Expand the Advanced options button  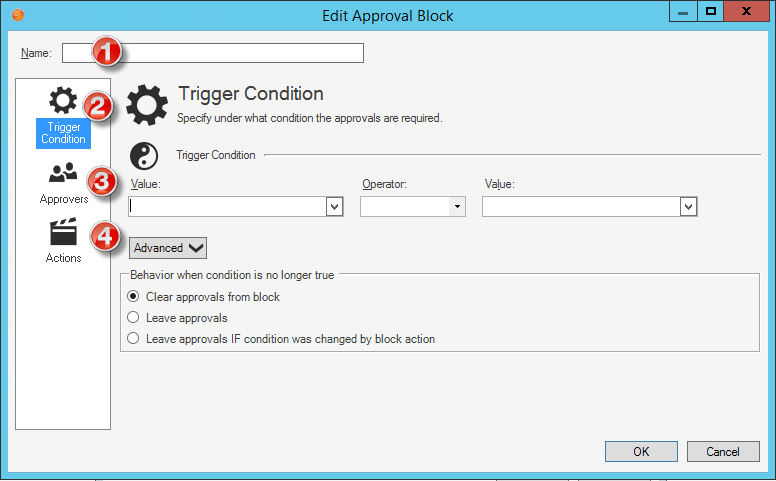pyautogui.click(x=167, y=248)
